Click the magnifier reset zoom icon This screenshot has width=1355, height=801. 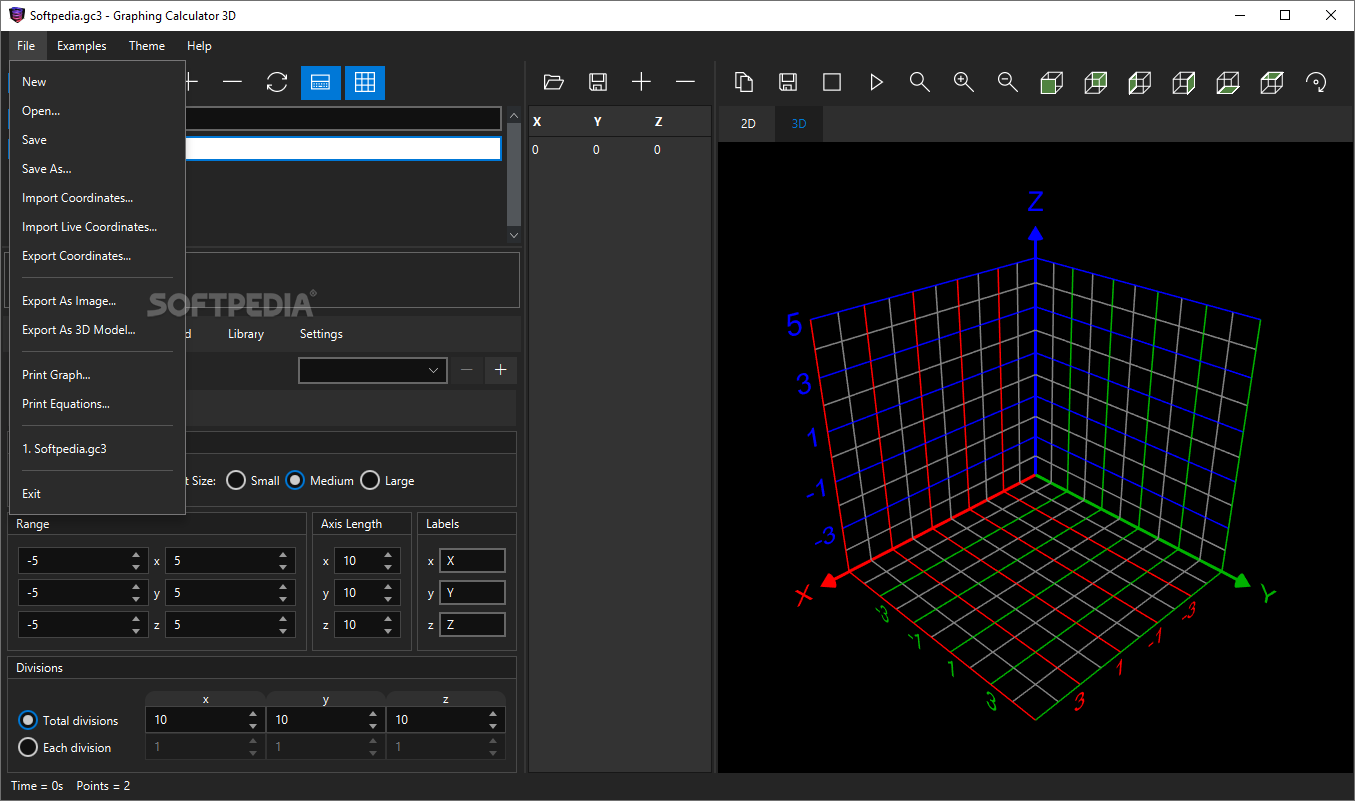pyautogui.click(x=920, y=82)
